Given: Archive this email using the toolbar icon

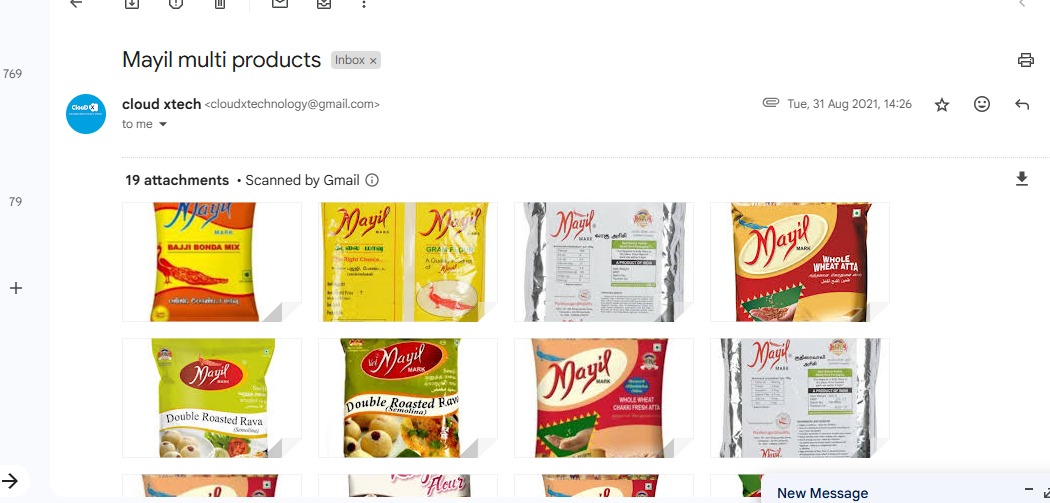Looking at the screenshot, I should click(x=133, y=3).
